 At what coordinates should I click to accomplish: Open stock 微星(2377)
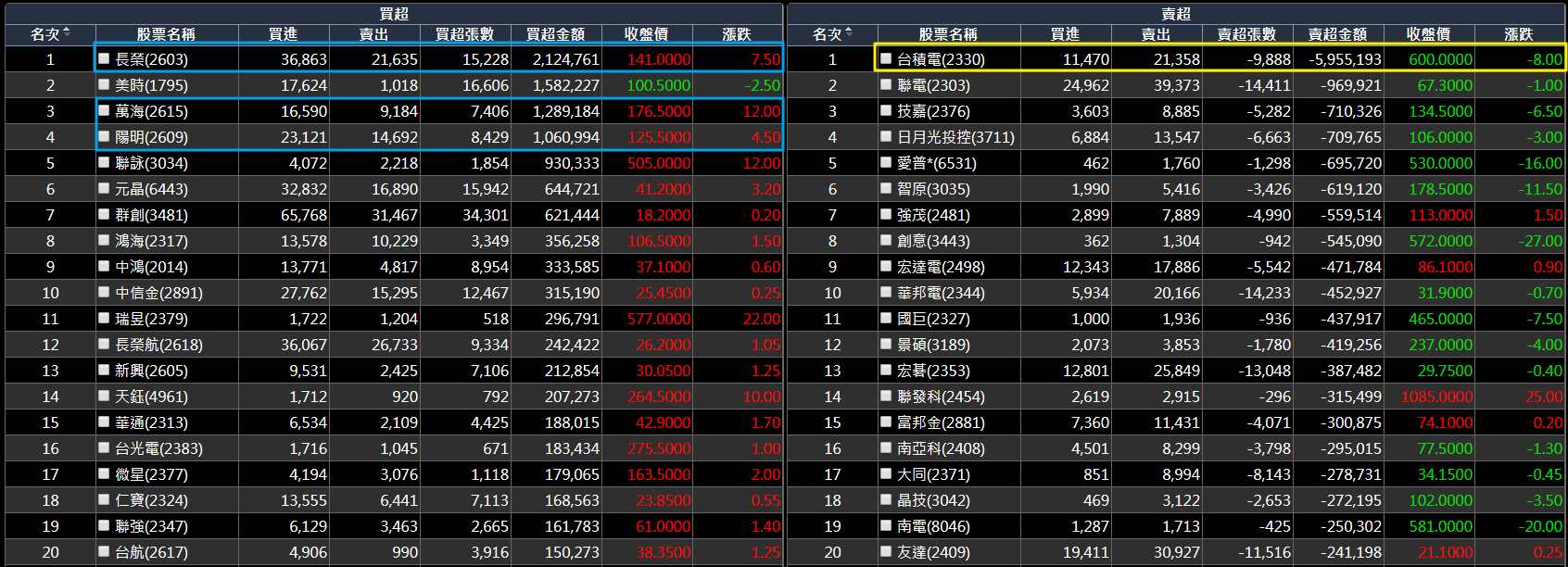tap(151, 474)
